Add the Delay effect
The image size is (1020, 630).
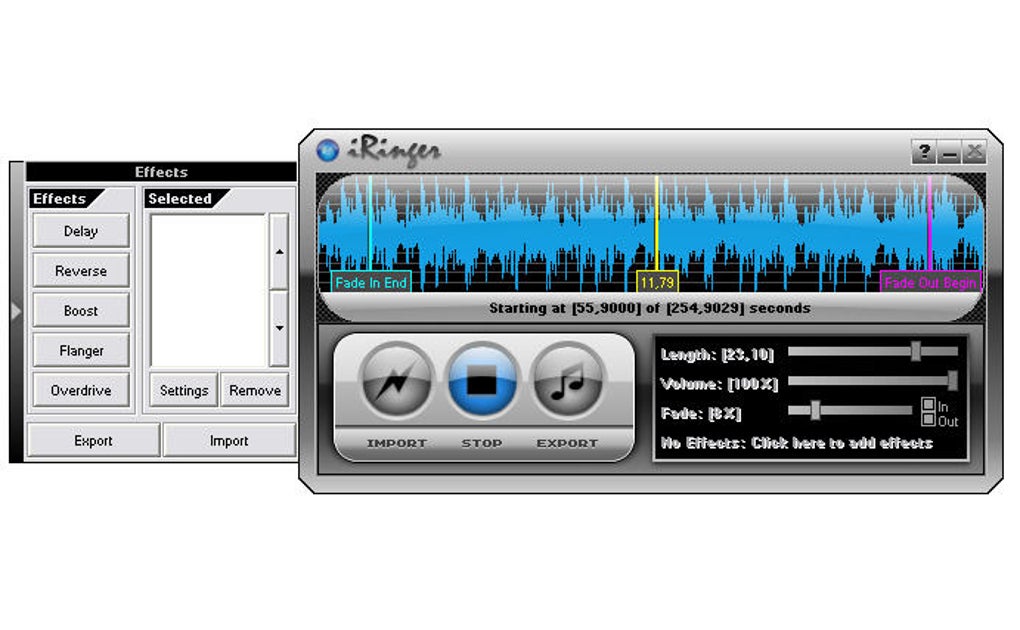tap(81, 231)
